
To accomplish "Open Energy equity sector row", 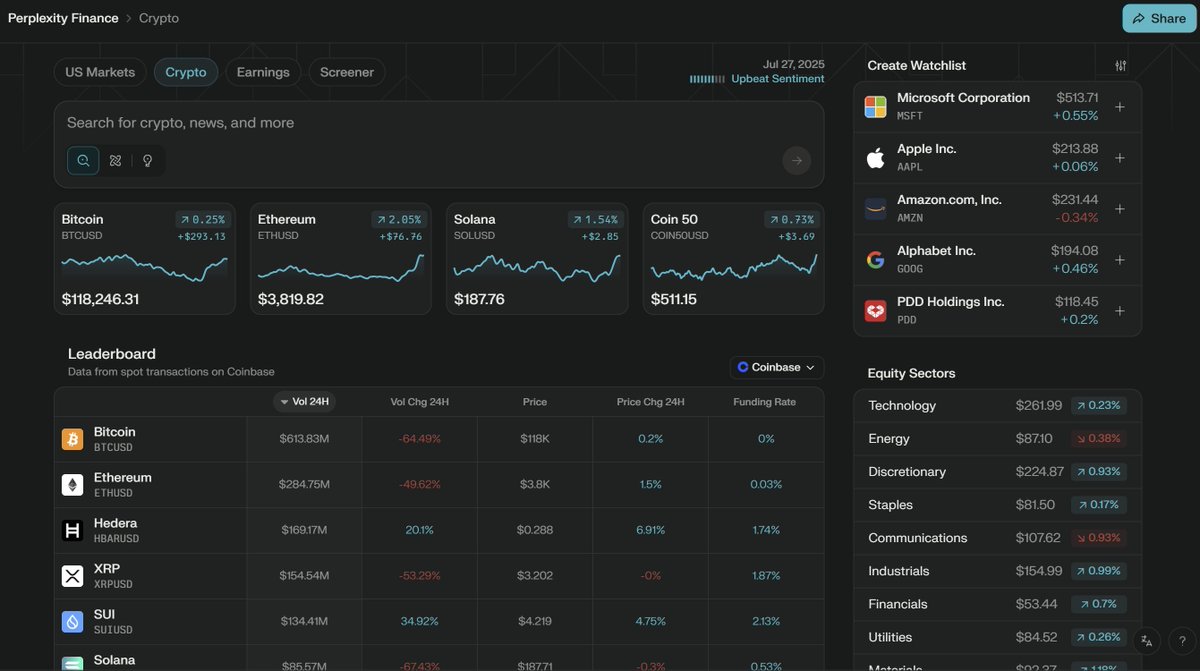I will point(998,439).
